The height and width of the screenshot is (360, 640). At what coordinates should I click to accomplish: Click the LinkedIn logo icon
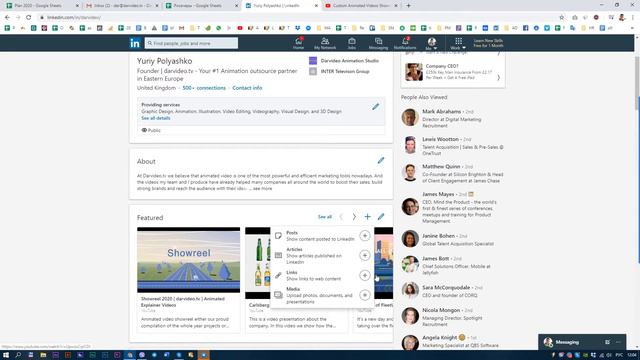click(x=135, y=43)
